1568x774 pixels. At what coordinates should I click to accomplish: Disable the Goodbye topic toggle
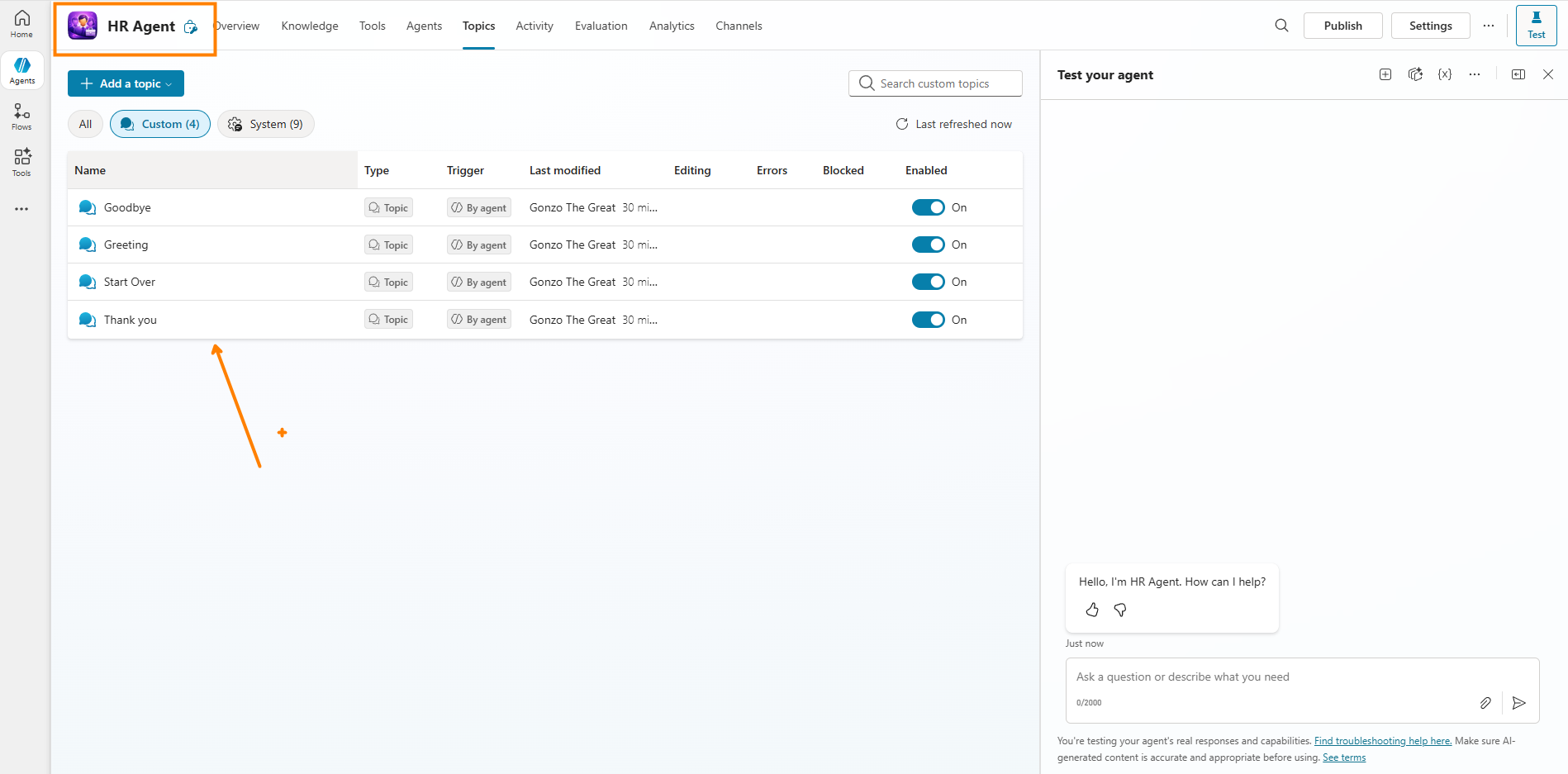(928, 207)
